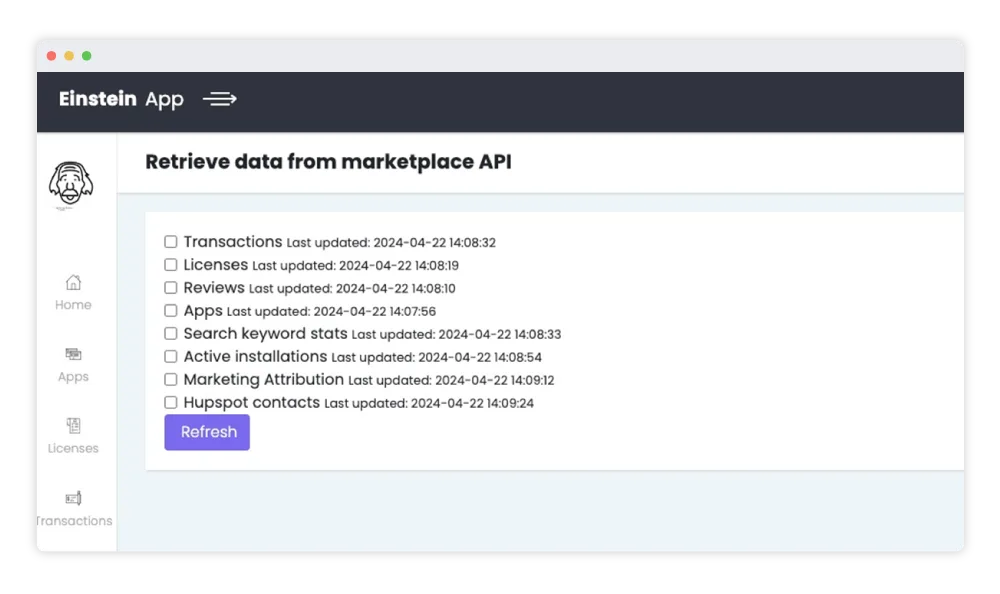Tick the Reviews checkbox
This screenshot has width=1000, height=594.
(x=171, y=288)
